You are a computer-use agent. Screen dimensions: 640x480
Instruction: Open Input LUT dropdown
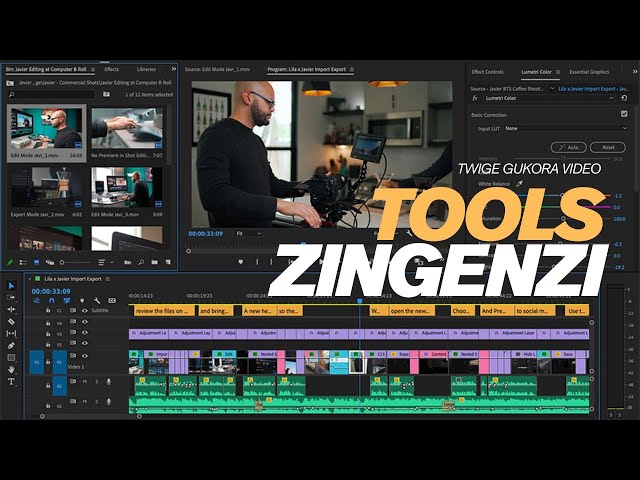[x=566, y=128]
